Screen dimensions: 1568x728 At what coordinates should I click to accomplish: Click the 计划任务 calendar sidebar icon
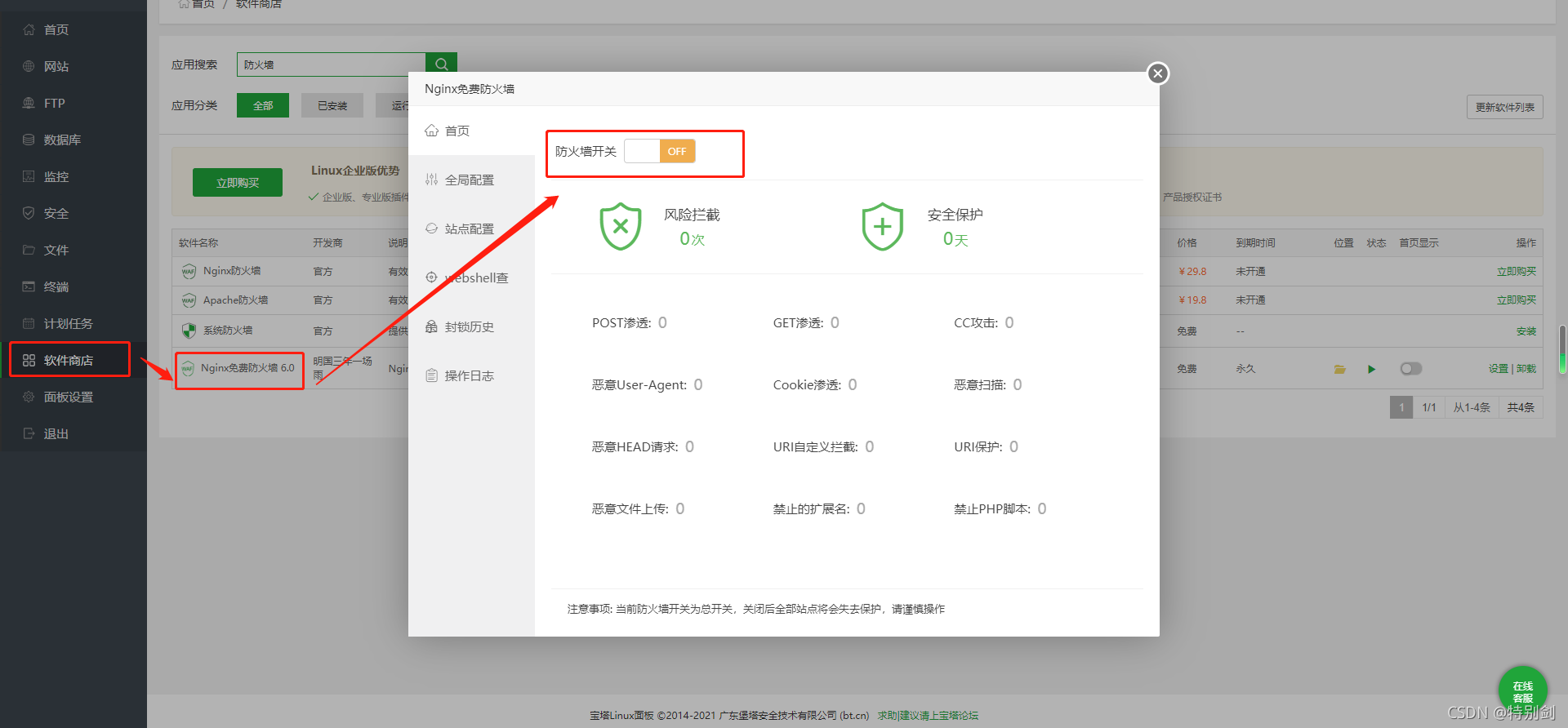tap(29, 323)
